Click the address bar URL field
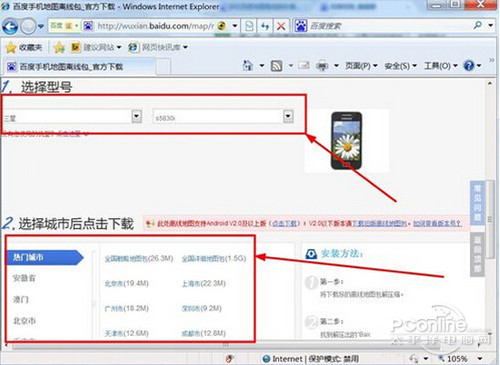Image resolution: width=500 pixels, height=365 pixels. 155,26
